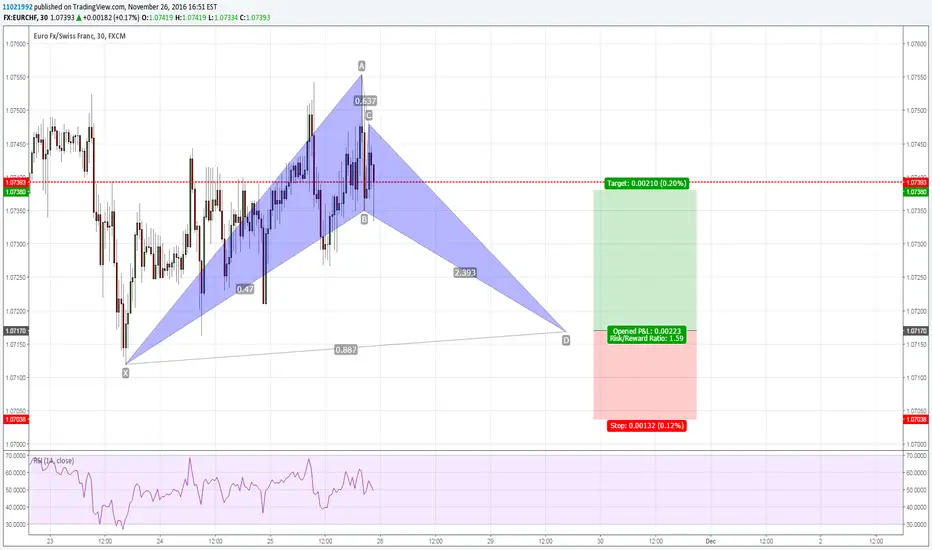Click the green 1.07380 price tag on right axis
Screen dimensions: 932x550
pos(915,191)
